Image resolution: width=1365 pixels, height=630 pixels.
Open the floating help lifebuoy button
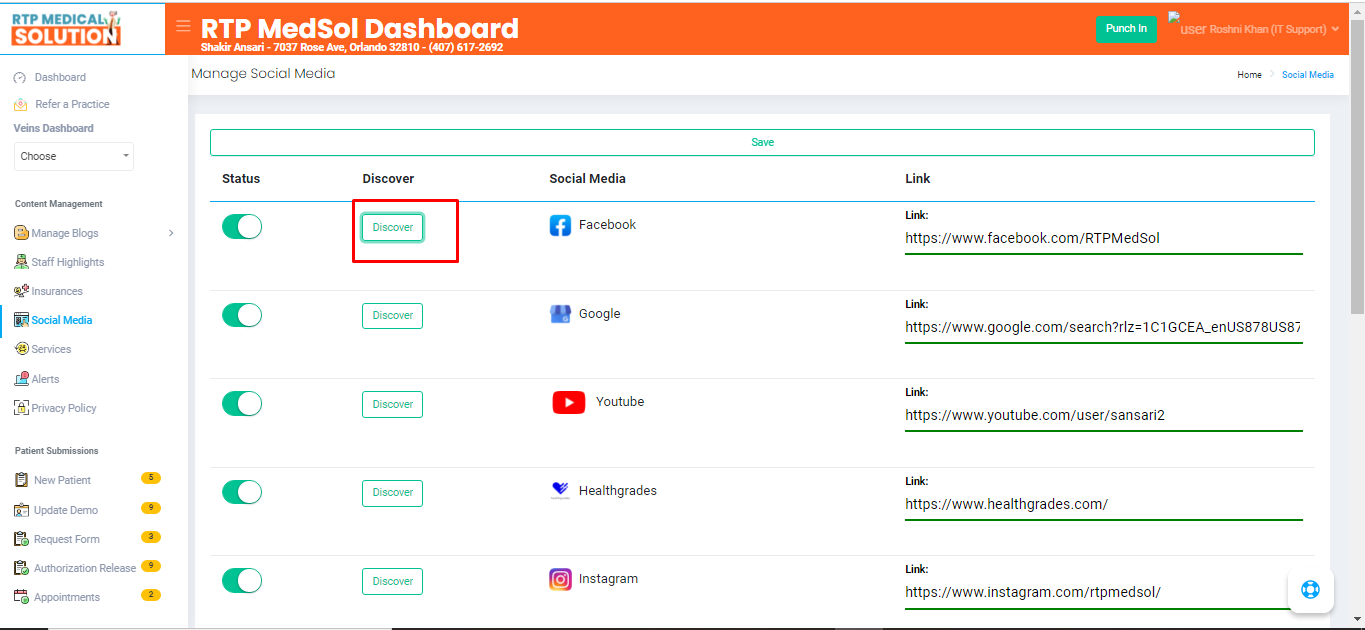1310,589
